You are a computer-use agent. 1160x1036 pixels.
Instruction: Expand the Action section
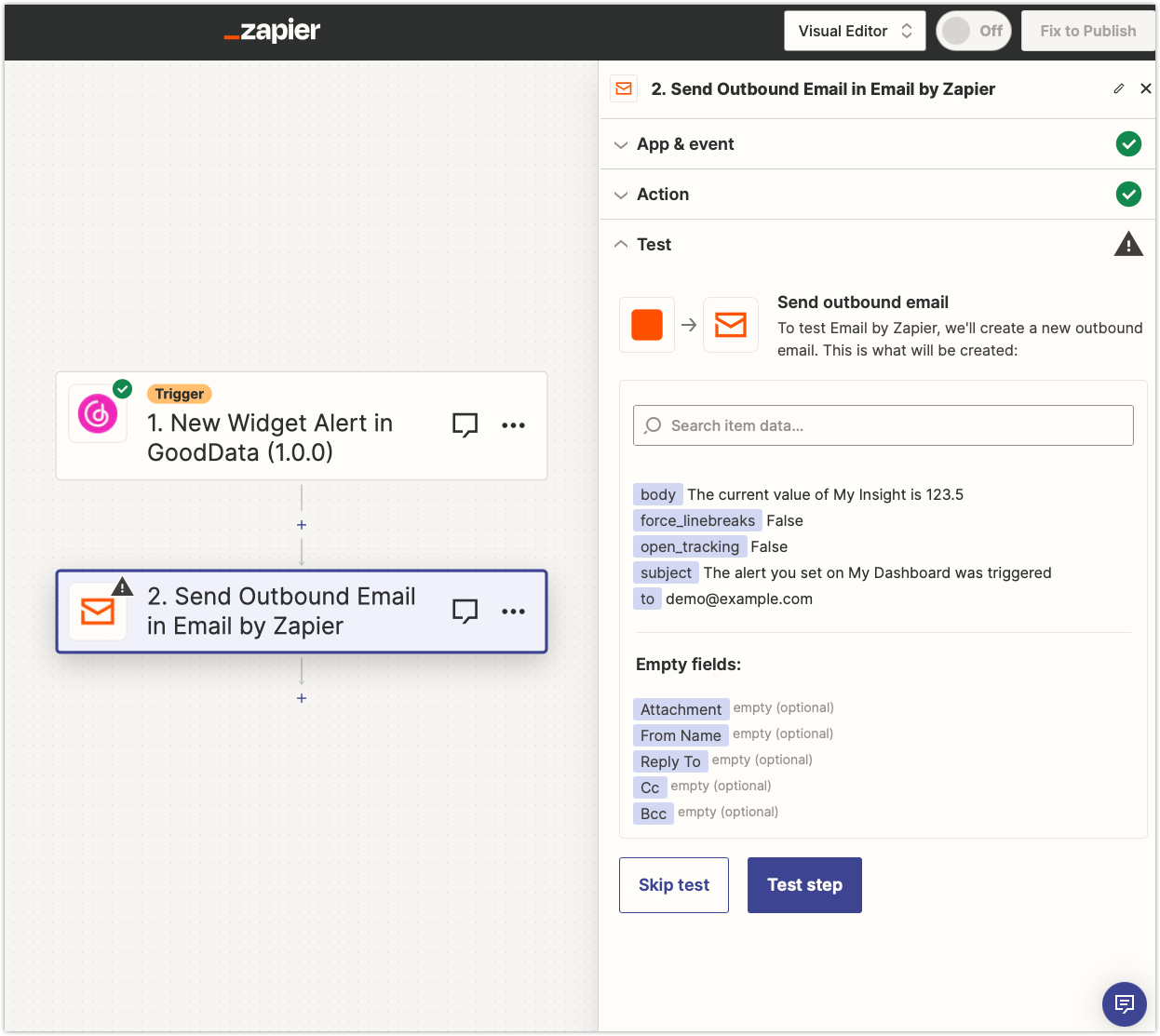pyautogui.click(x=878, y=195)
